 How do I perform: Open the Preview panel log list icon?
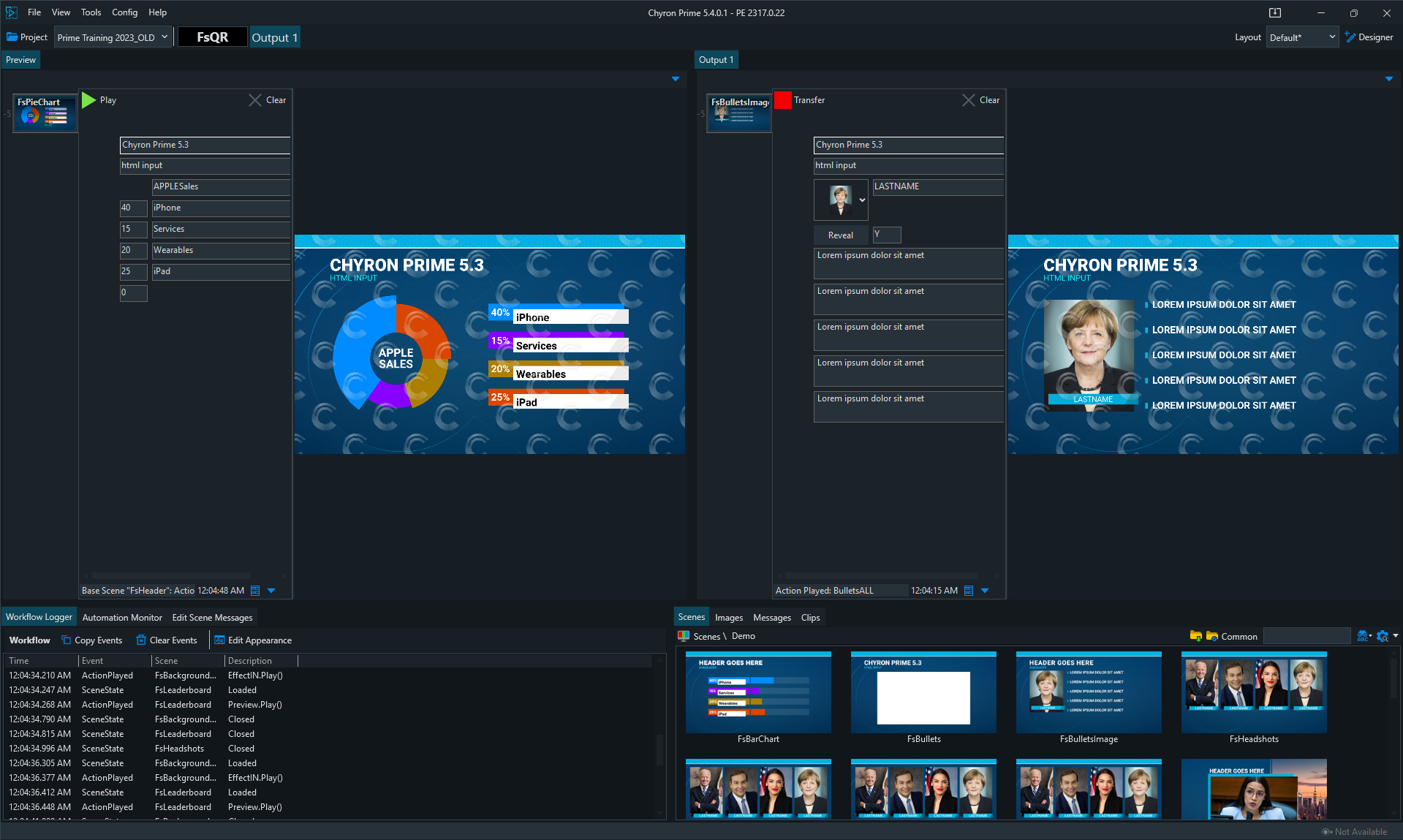(255, 591)
